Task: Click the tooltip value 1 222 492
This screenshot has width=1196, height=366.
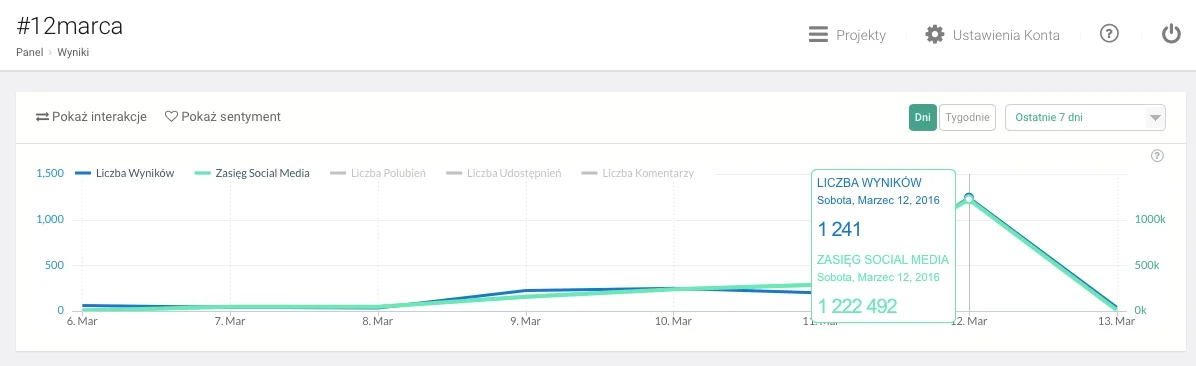Action: (x=857, y=307)
